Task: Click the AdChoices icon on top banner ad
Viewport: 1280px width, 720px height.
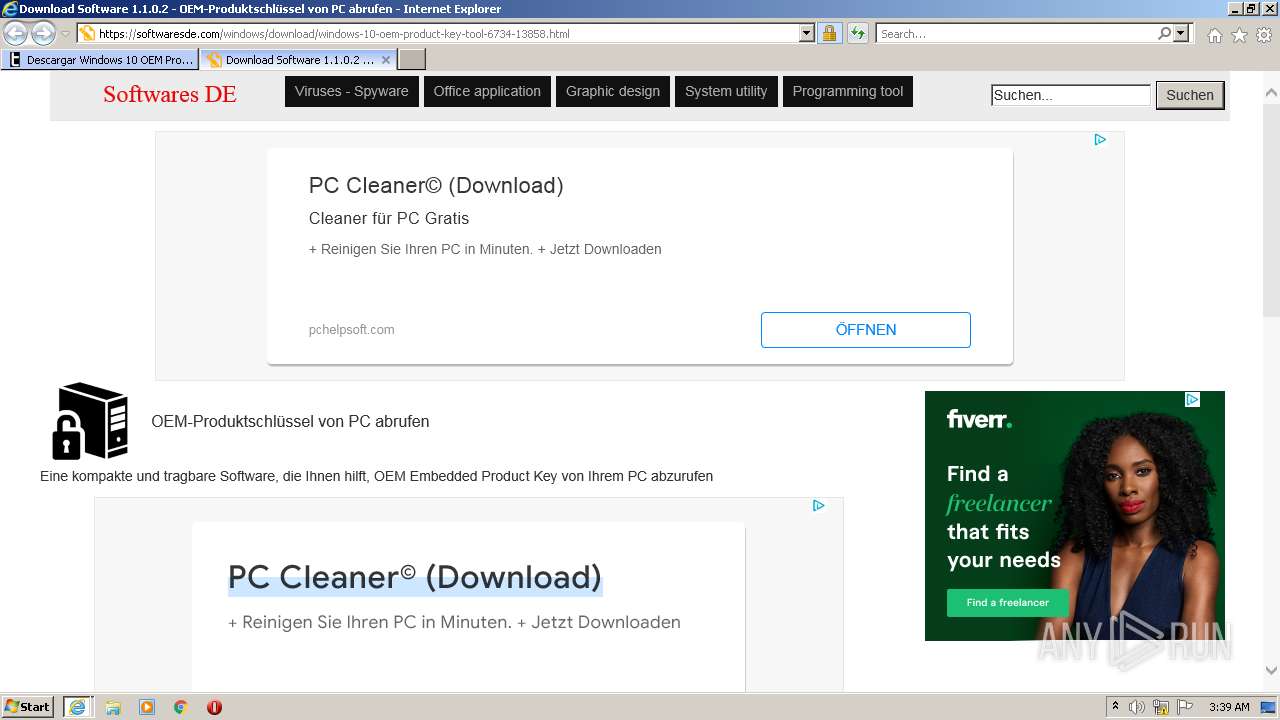Action: tap(1100, 140)
